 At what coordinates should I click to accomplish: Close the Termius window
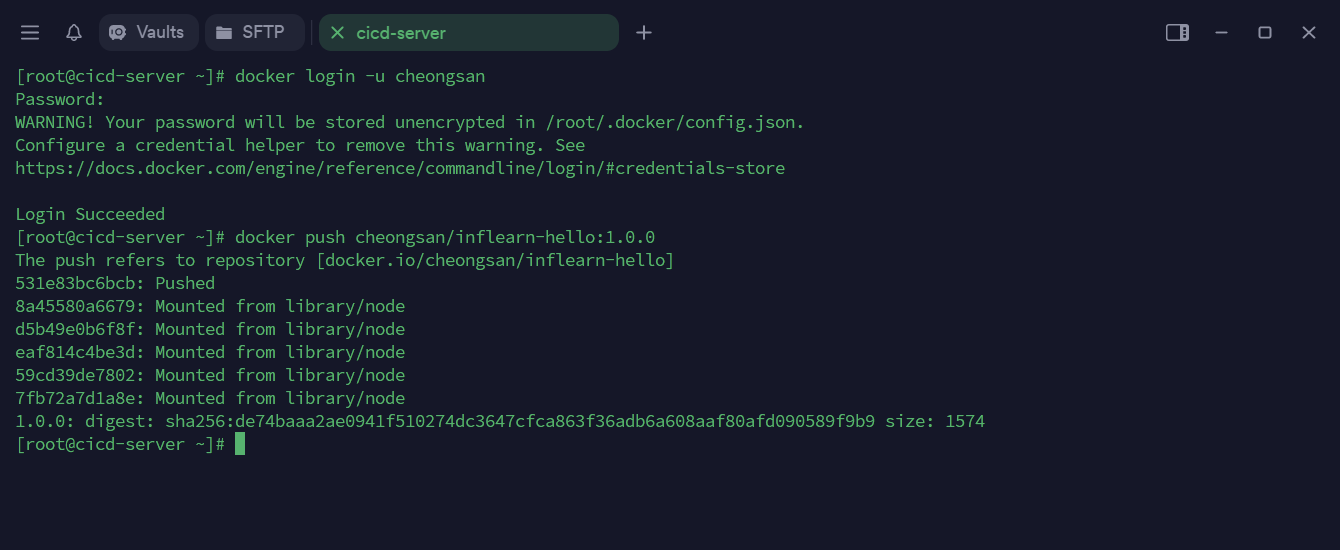1309,33
